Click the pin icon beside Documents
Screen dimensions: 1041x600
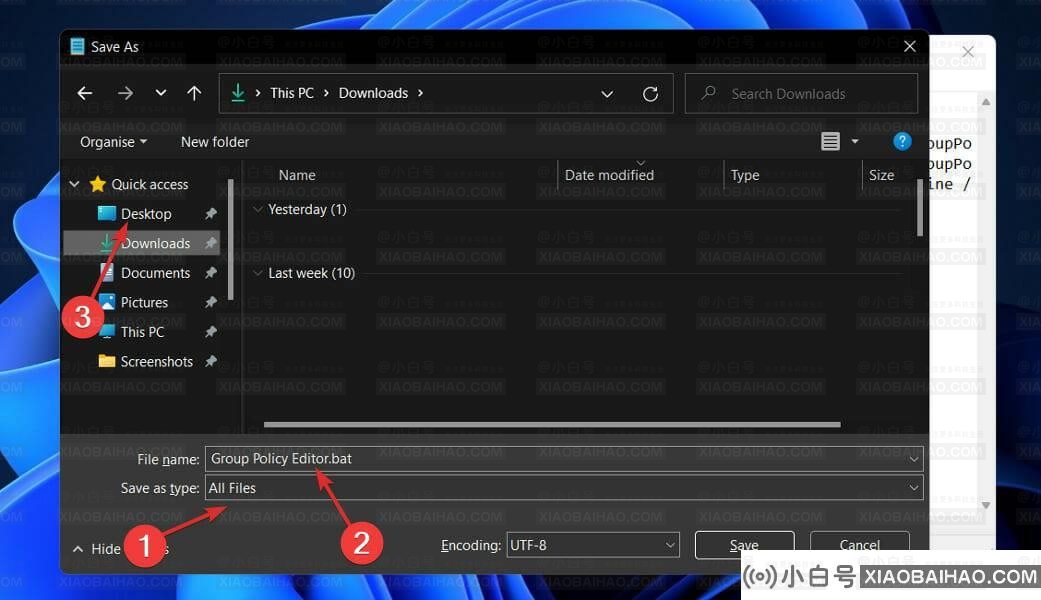tap(210, 273)
